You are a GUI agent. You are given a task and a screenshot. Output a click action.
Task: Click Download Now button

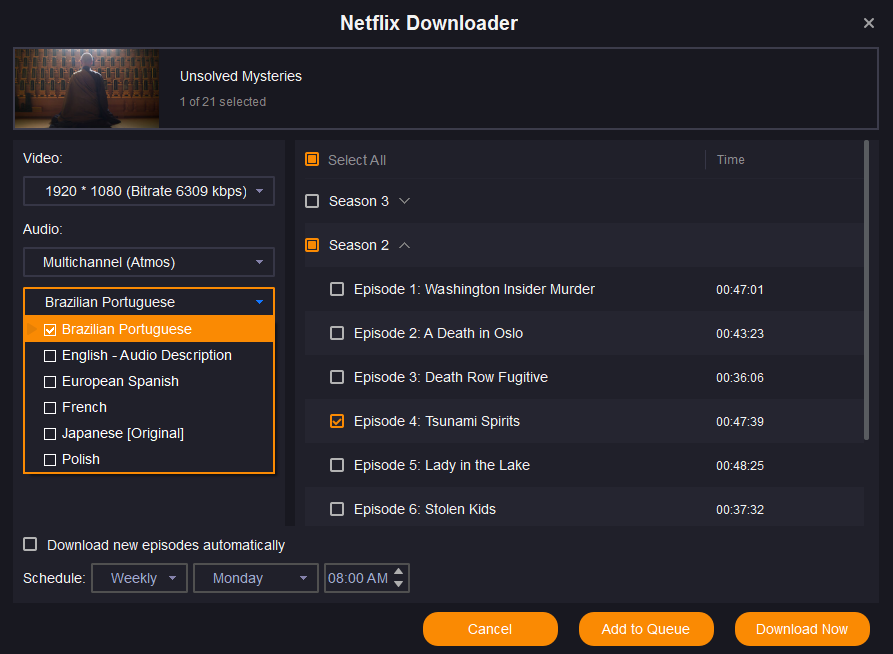(802, 629)
